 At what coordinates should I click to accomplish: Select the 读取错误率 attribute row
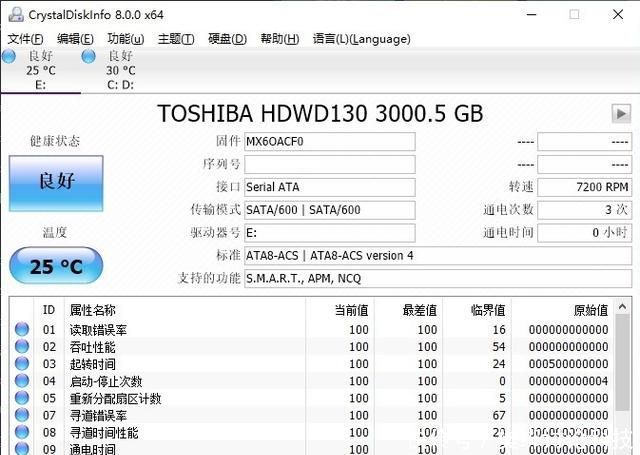click(312, 329)
